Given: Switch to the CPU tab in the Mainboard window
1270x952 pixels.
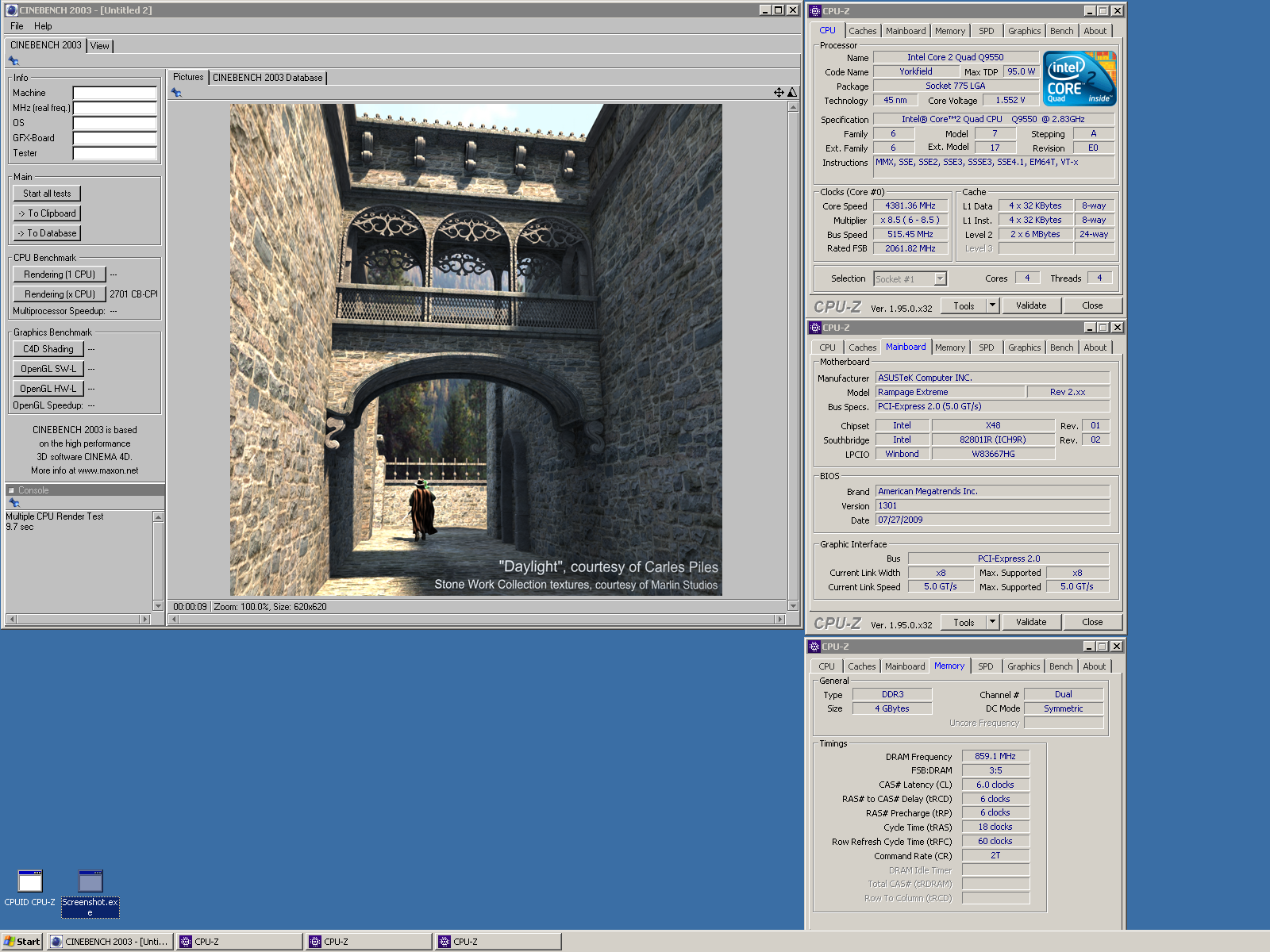Looking at the screenshot, I should (x=828, y=347).
